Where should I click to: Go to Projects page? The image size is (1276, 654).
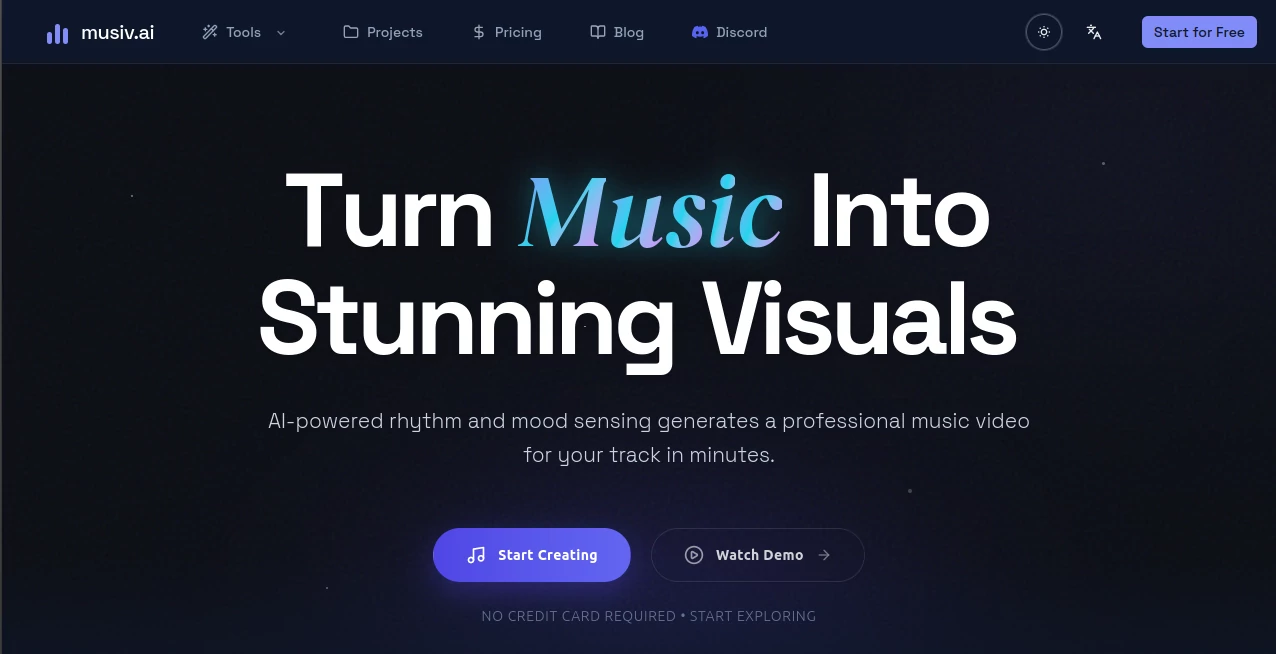[395, 32]
